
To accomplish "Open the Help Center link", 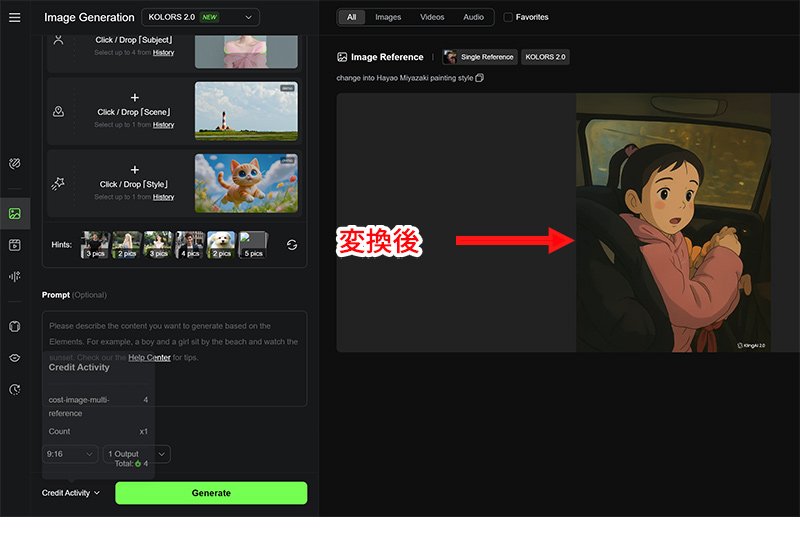I will [x=149, y=357].
